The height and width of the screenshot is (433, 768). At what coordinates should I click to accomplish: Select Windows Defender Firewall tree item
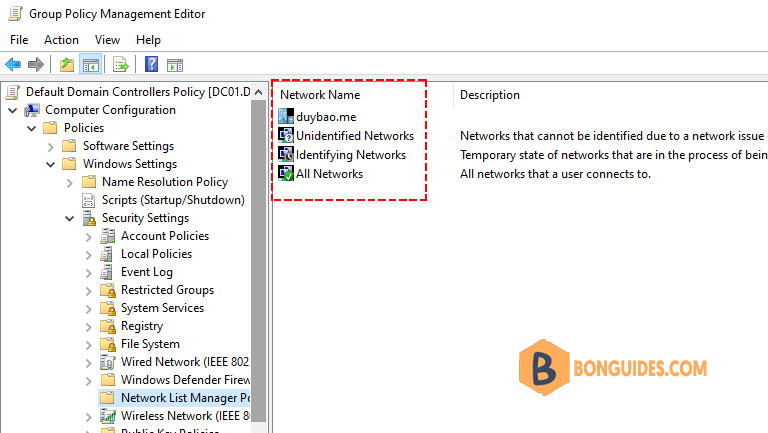tap(186, 380)
